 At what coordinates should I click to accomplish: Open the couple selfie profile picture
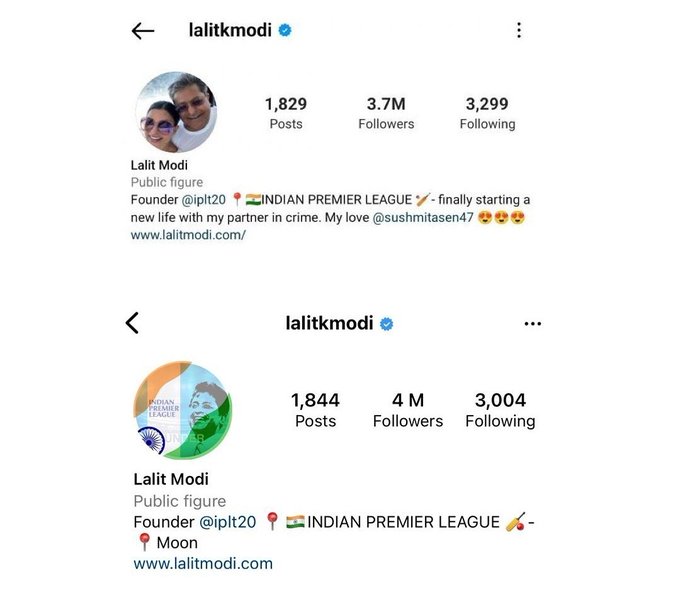176,112
